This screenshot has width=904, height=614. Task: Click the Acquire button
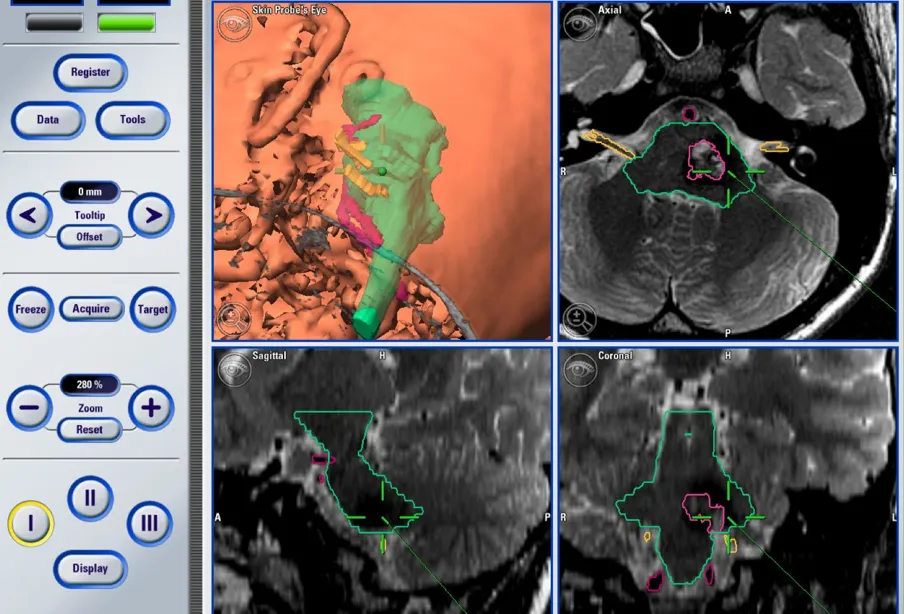pos(90,309)
